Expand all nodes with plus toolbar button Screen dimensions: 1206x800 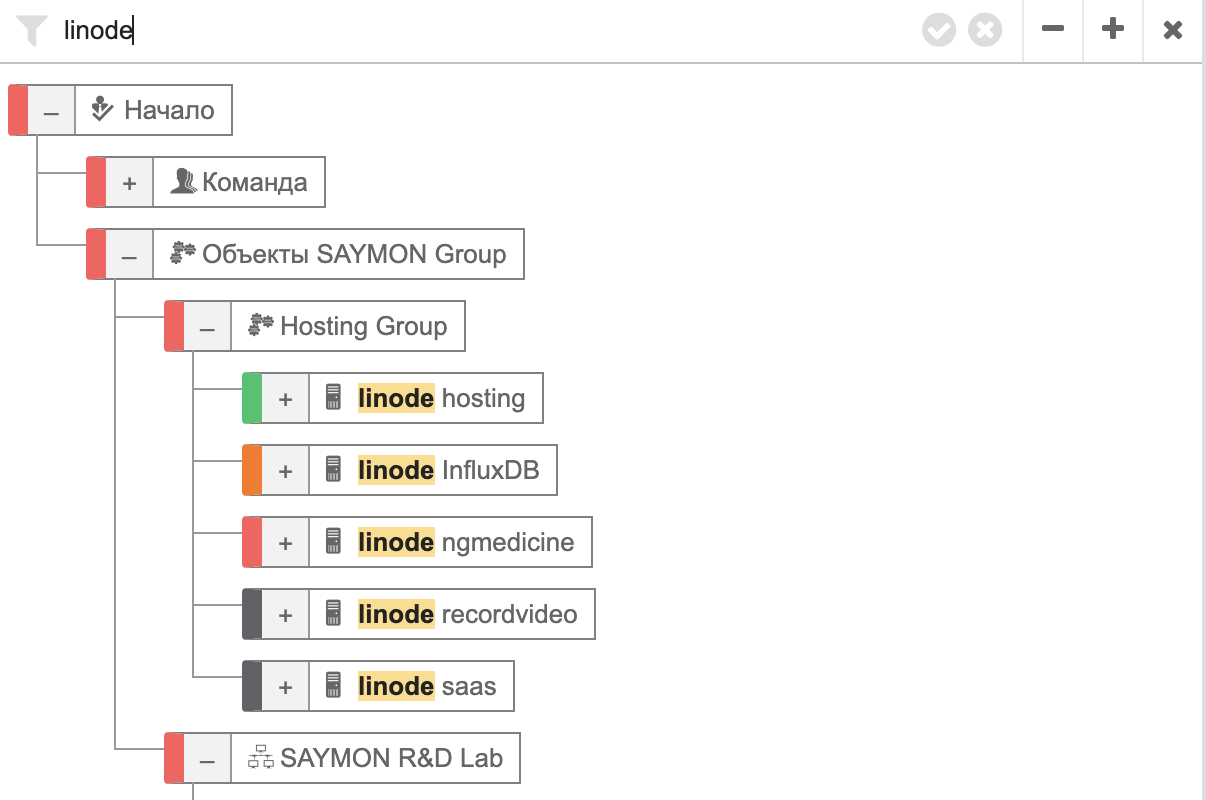[1113, 30]
